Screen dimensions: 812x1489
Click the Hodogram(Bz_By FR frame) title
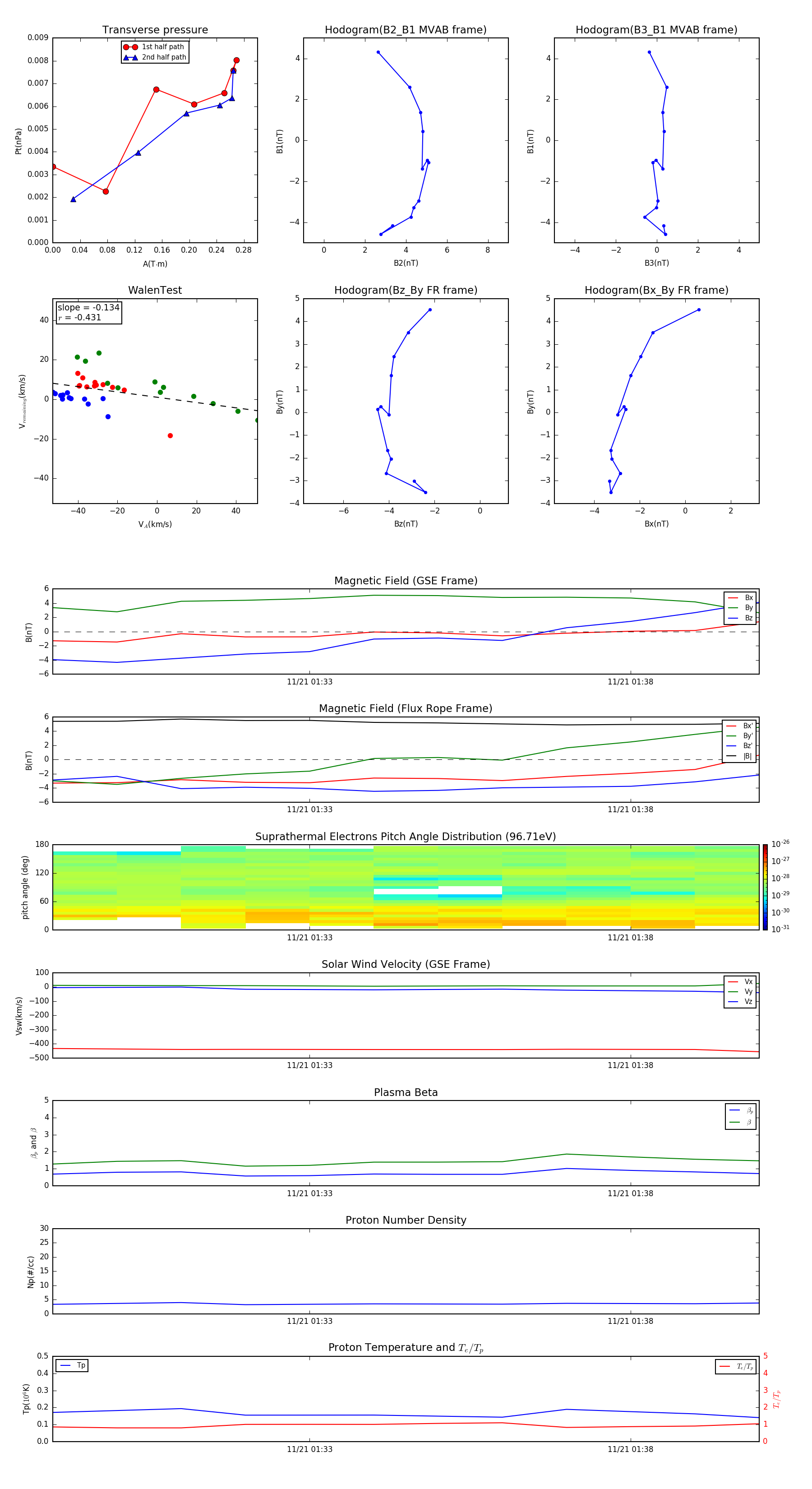pos(406,290)
